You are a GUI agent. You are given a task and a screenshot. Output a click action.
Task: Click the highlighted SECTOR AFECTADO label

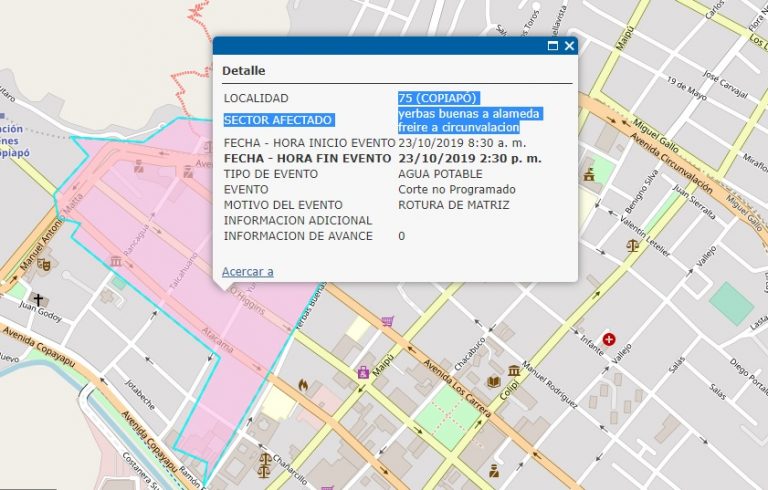point(276,120)
